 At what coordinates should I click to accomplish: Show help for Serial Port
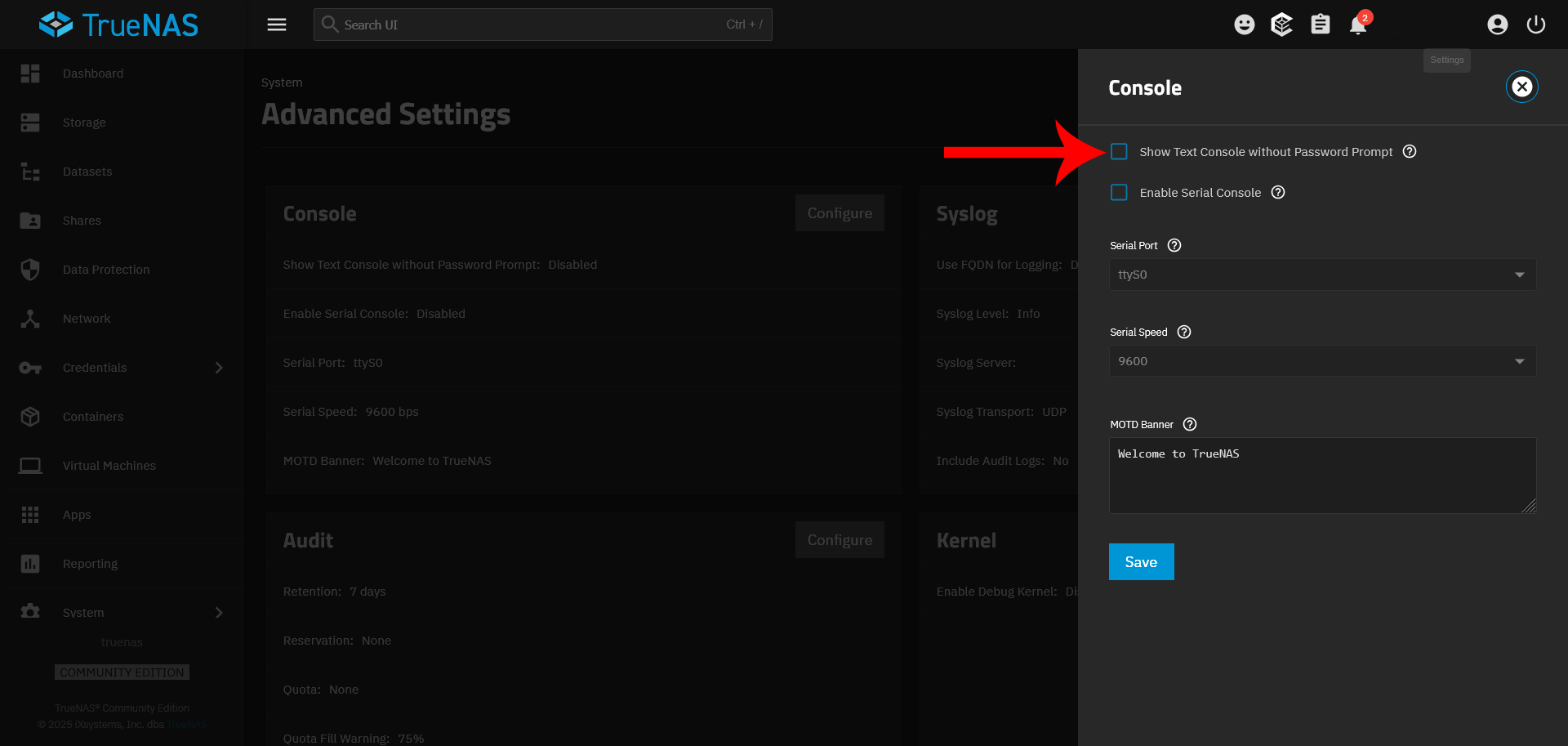[x=1174, y=245]
